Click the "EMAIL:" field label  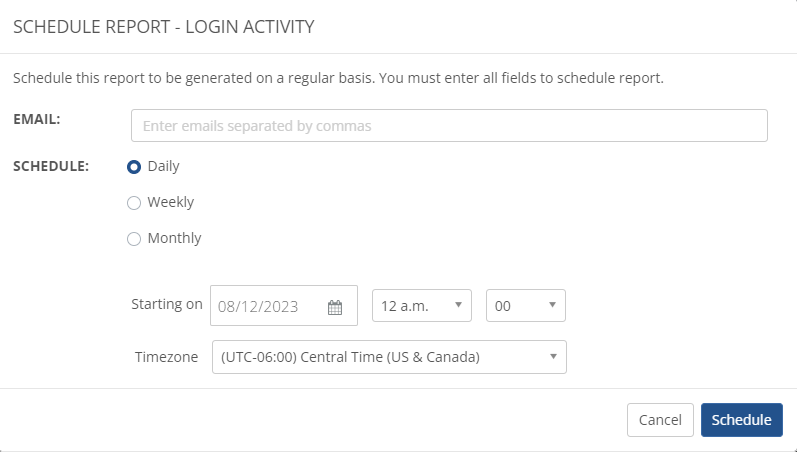click(x=37, y=119)
